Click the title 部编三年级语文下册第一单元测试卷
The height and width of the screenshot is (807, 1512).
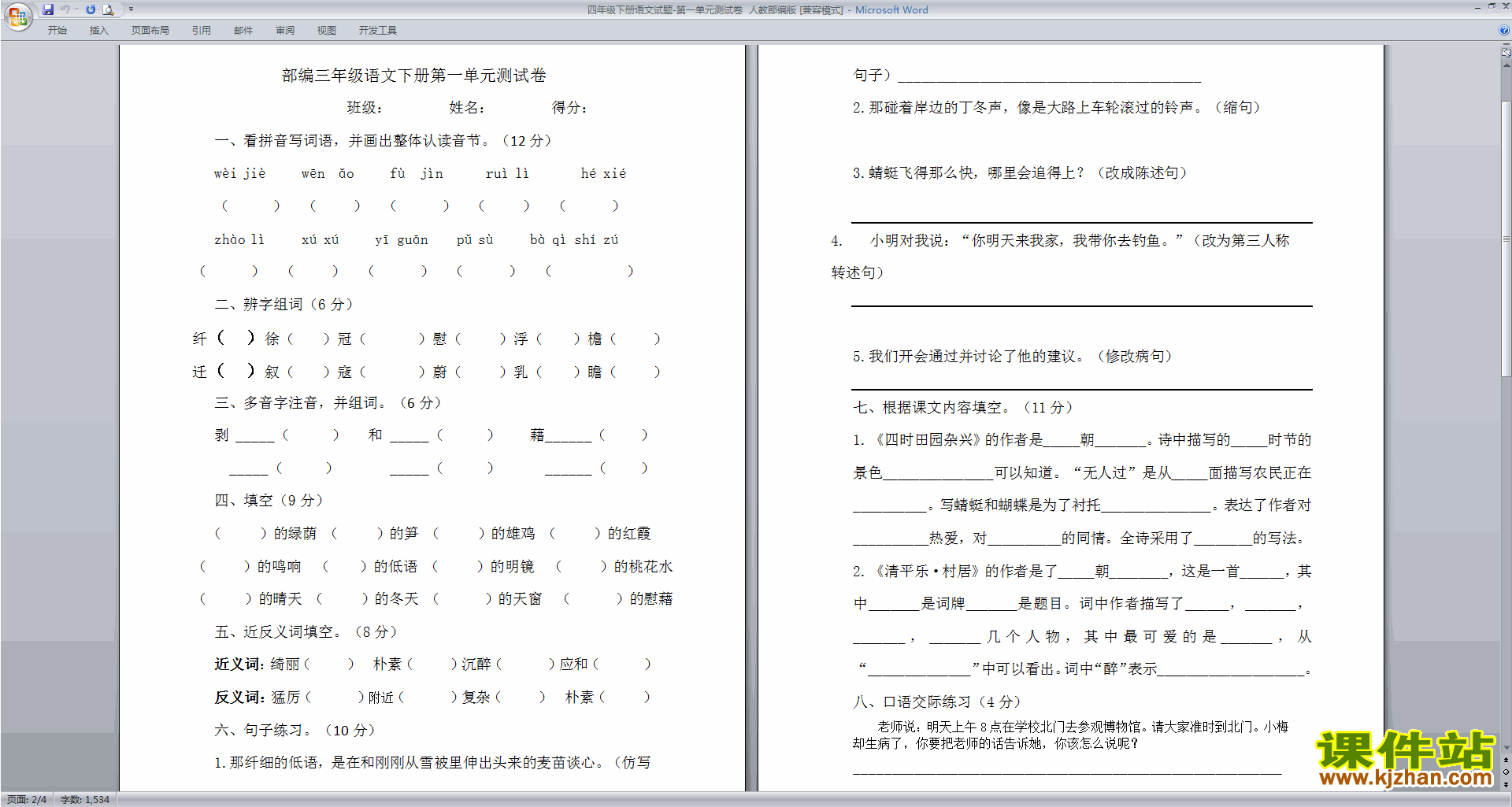point(413,76)
